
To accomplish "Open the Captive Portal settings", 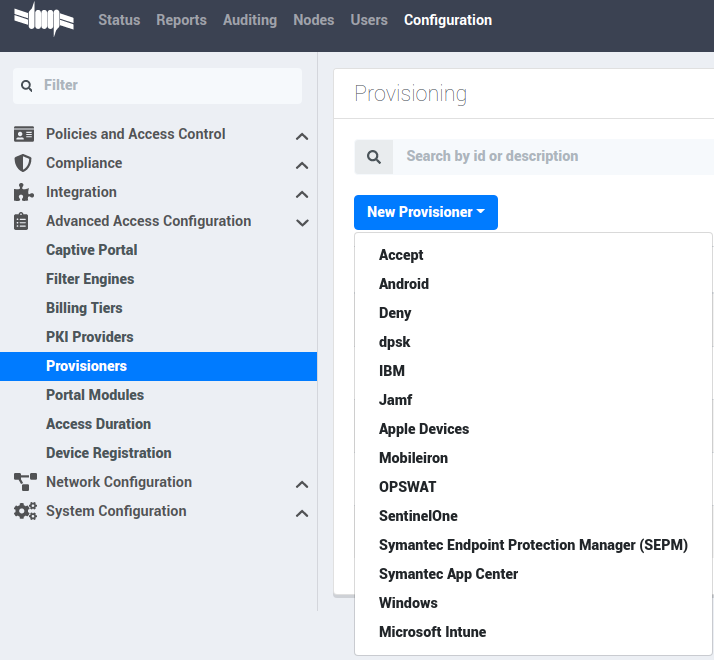I will (92, 250).
